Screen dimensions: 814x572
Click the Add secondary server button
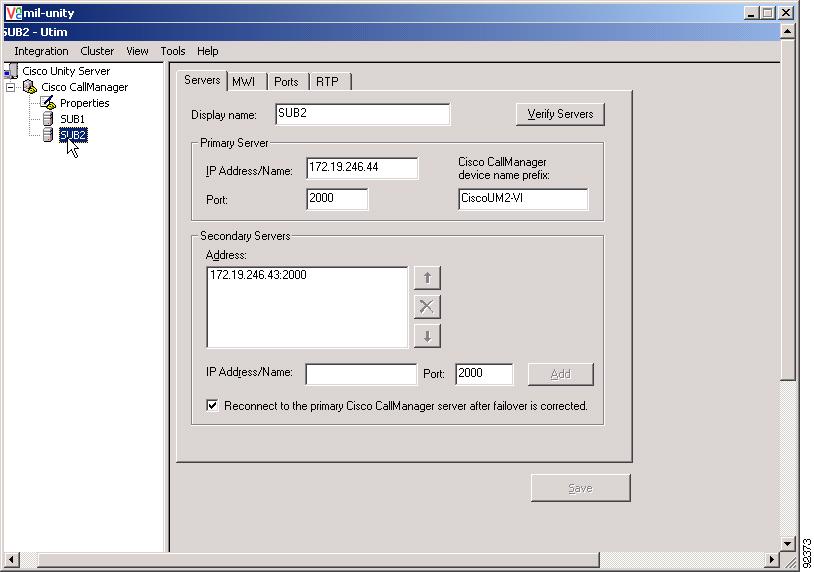click(x=561, y=374)
